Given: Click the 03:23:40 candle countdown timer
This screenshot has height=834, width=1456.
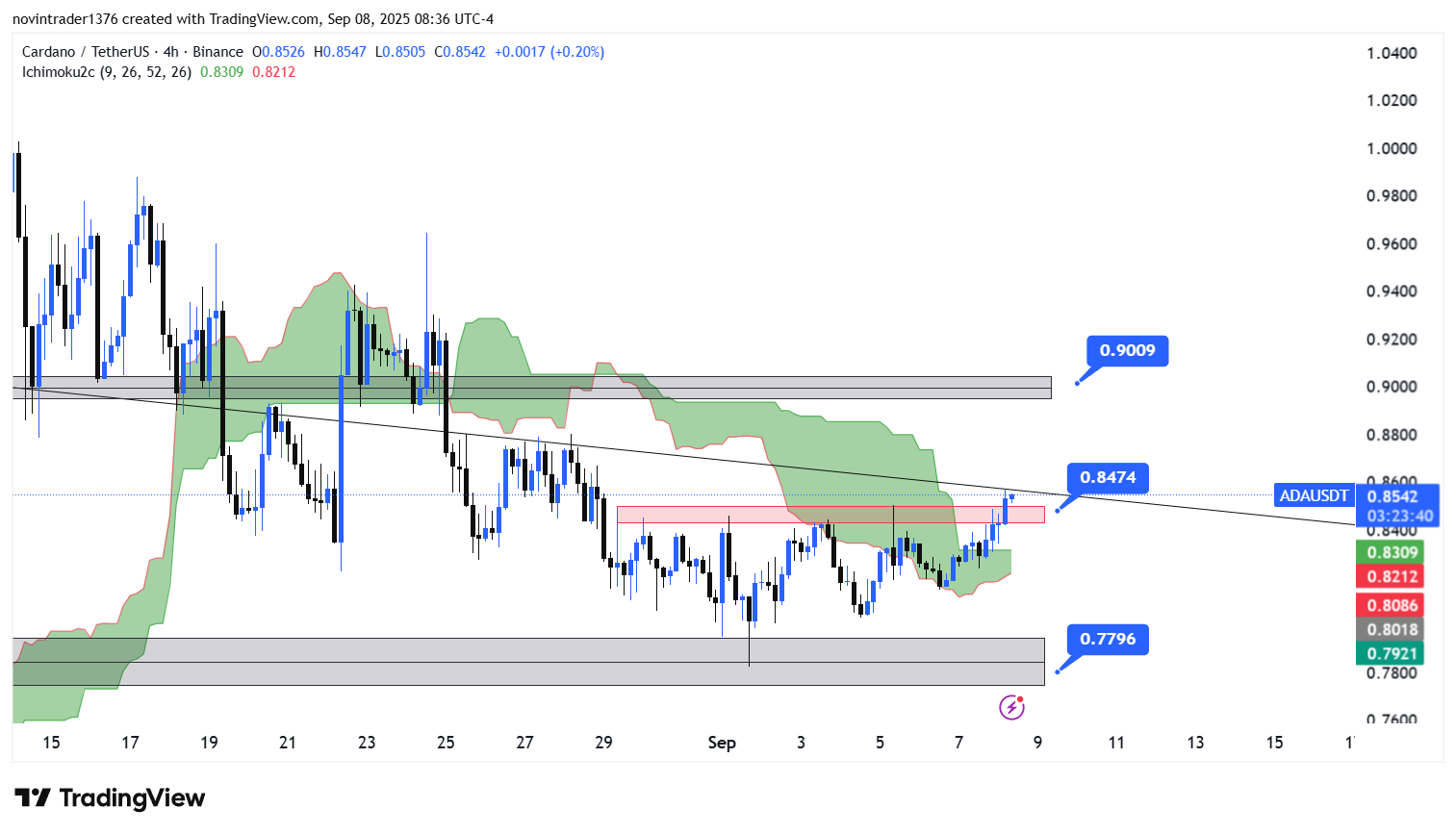Looking at the screenshot, I should pos(1400,517).
